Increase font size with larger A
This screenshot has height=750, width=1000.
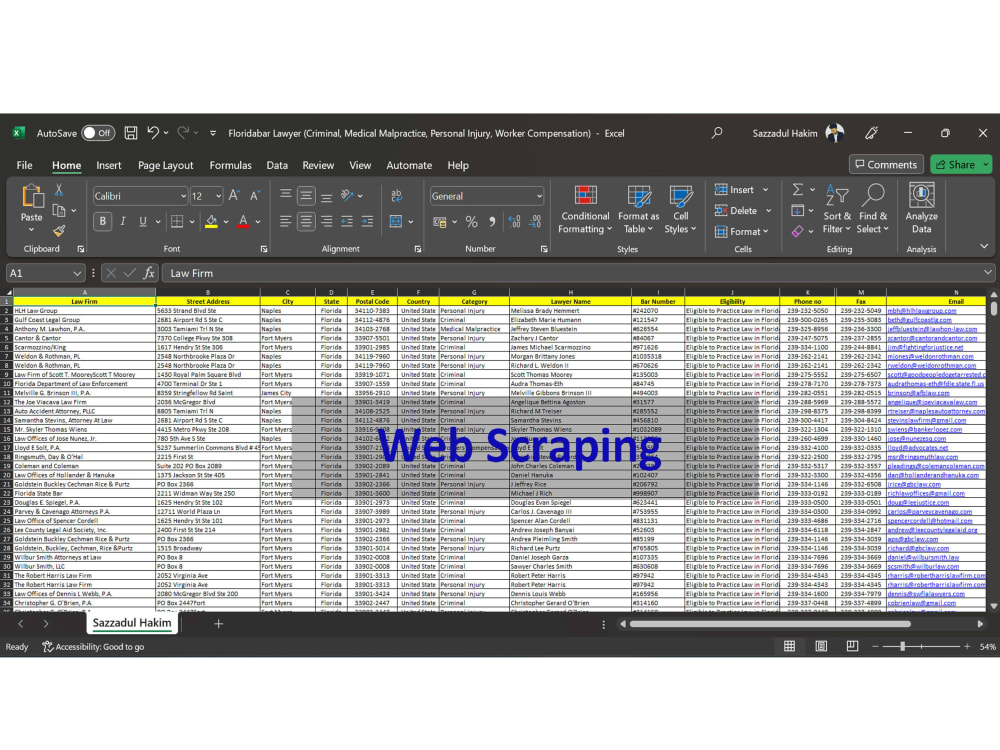coord(234,196)
